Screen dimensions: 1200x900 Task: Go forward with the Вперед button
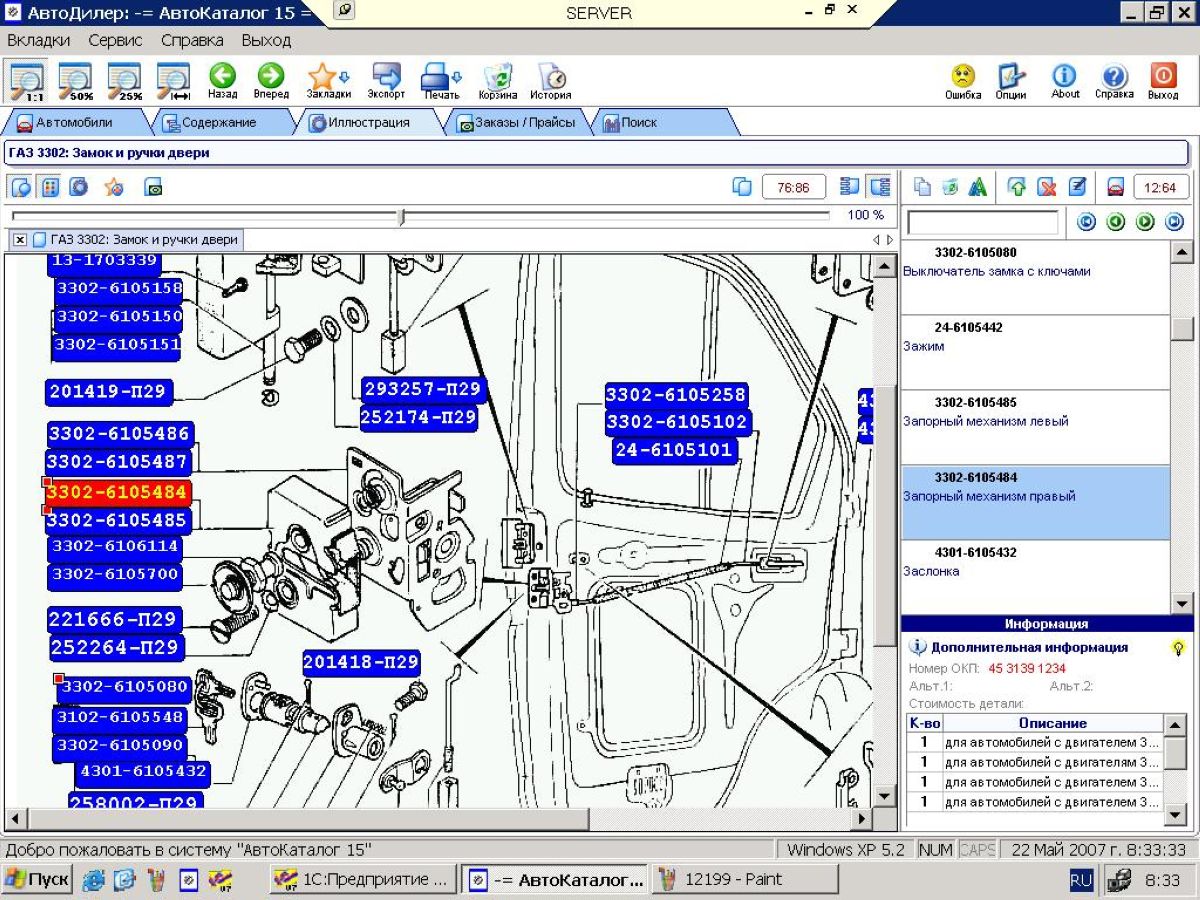[x=270, y=80]
